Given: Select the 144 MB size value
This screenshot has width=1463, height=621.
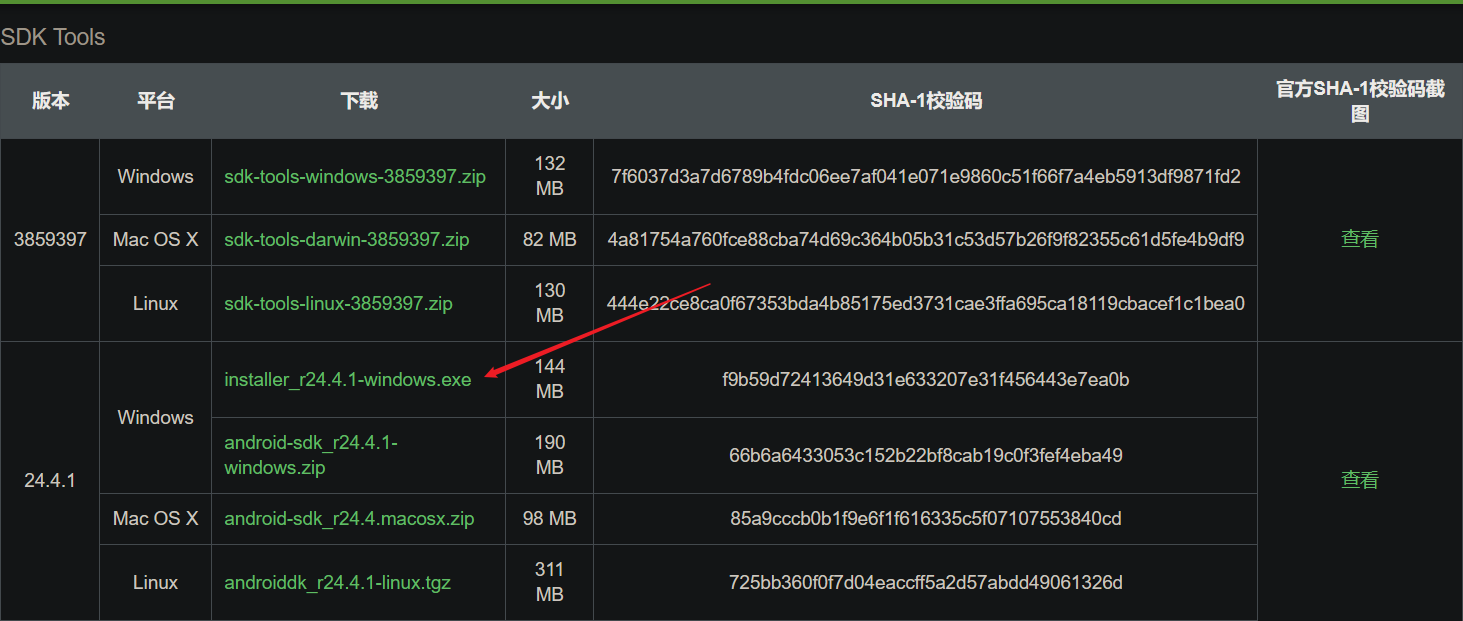Looking at the screenshot, I should click(550, 379).
